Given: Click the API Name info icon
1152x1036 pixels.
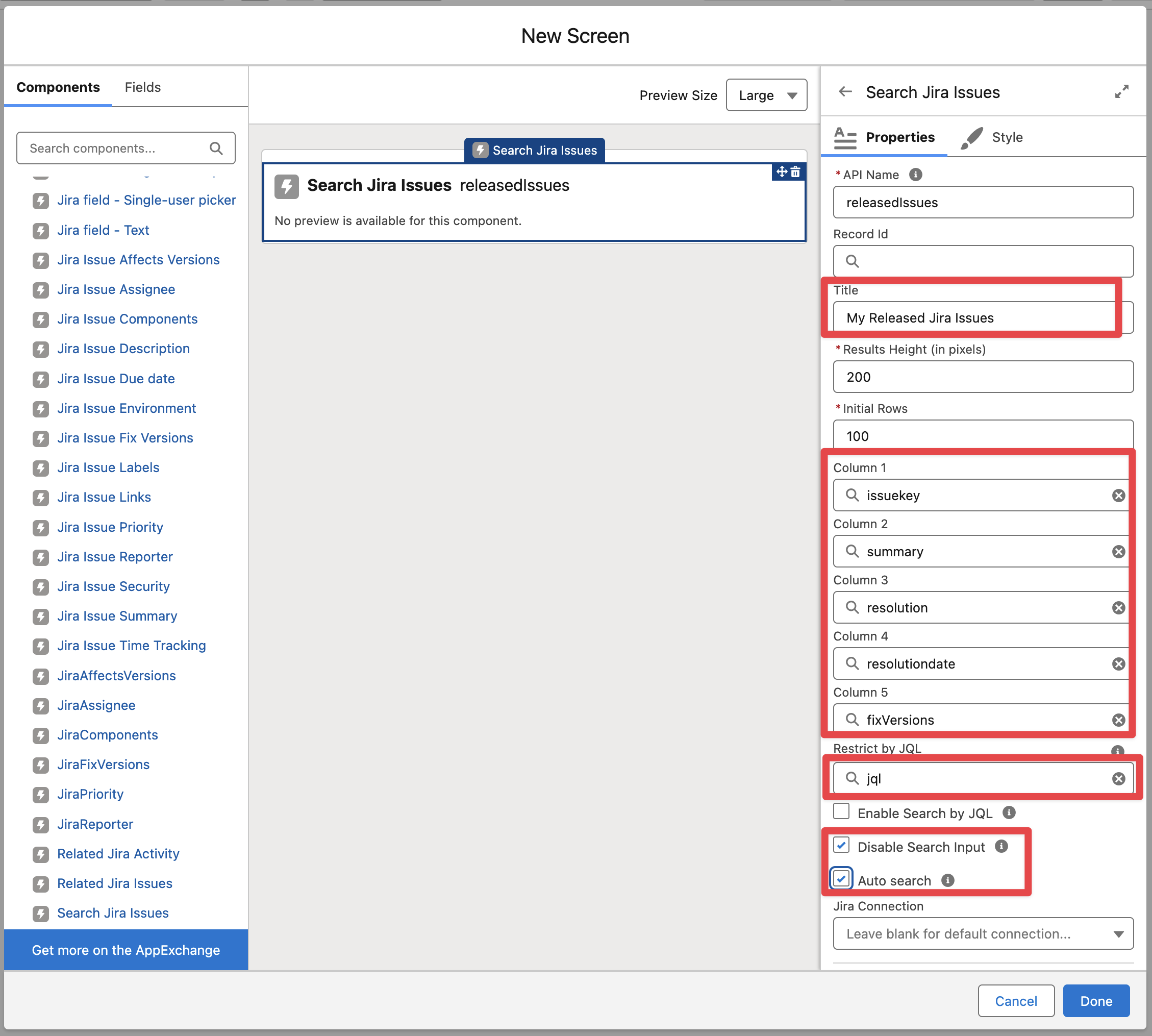Looking at the screenshot, I should click(x=915, y=175).
